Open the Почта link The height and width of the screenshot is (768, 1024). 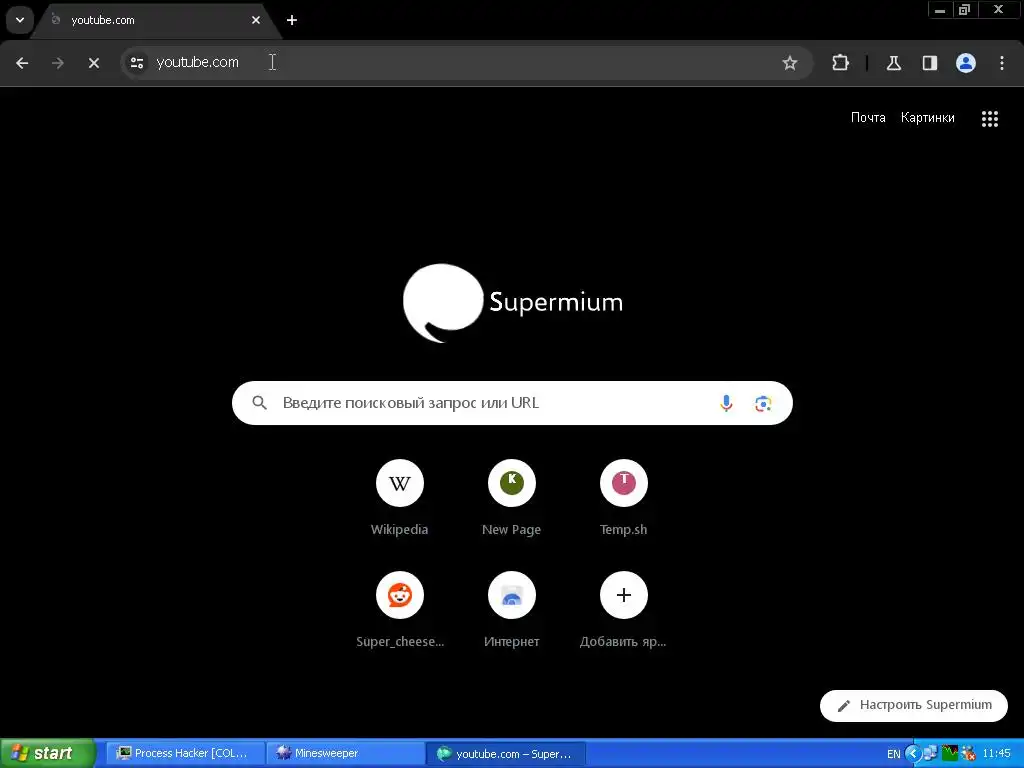coord(868,118)
